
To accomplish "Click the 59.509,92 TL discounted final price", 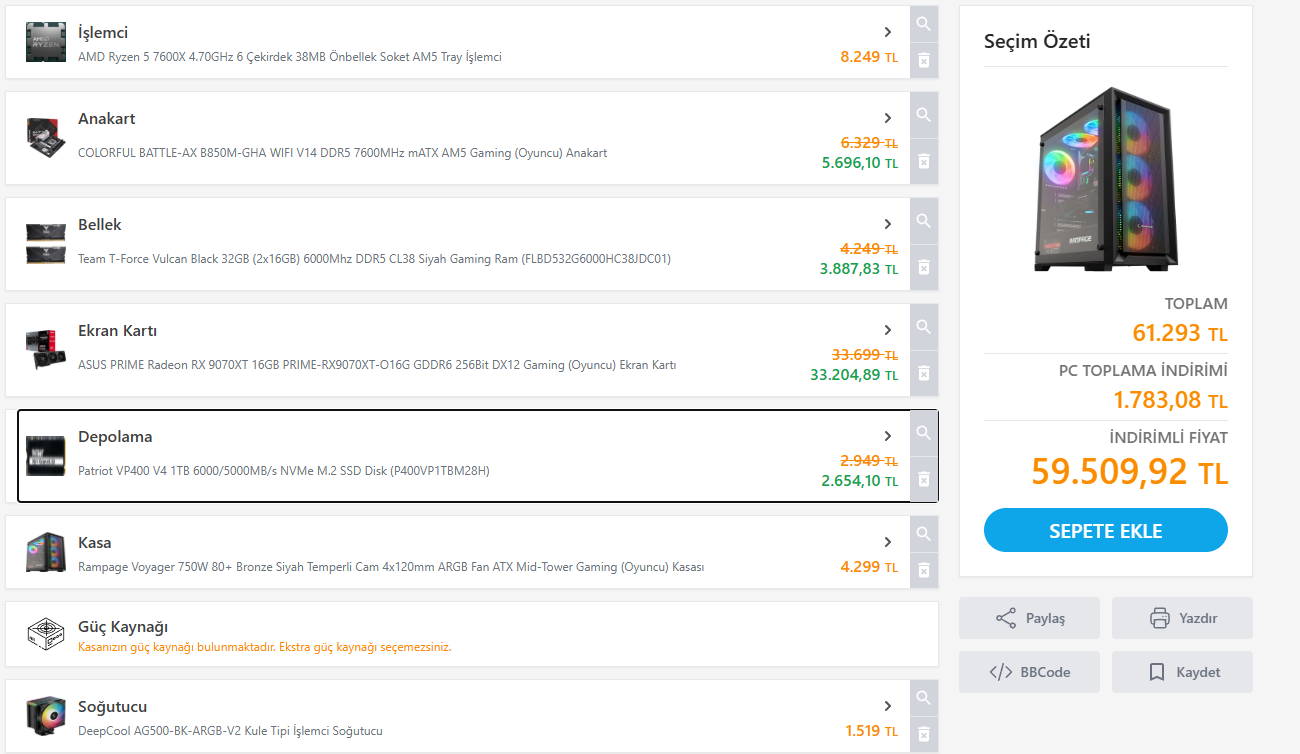I will tap(1130, 471).
